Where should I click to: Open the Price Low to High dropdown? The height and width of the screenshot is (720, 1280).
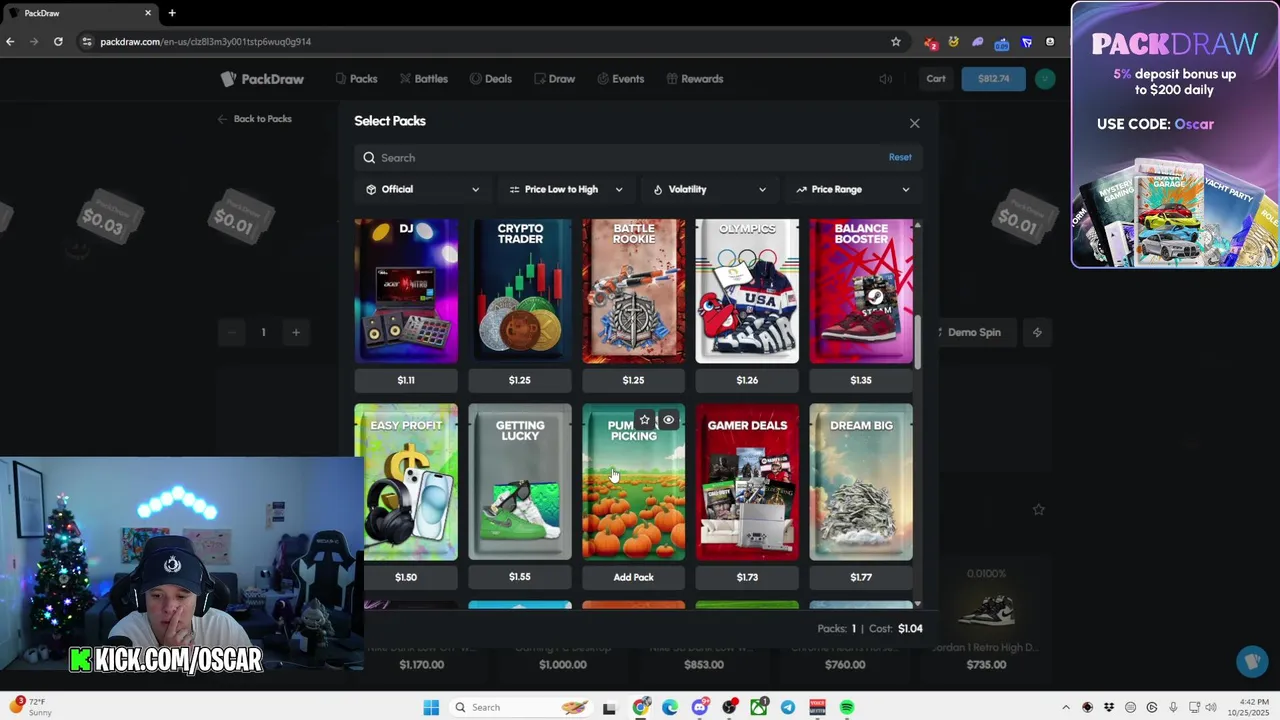566,189
